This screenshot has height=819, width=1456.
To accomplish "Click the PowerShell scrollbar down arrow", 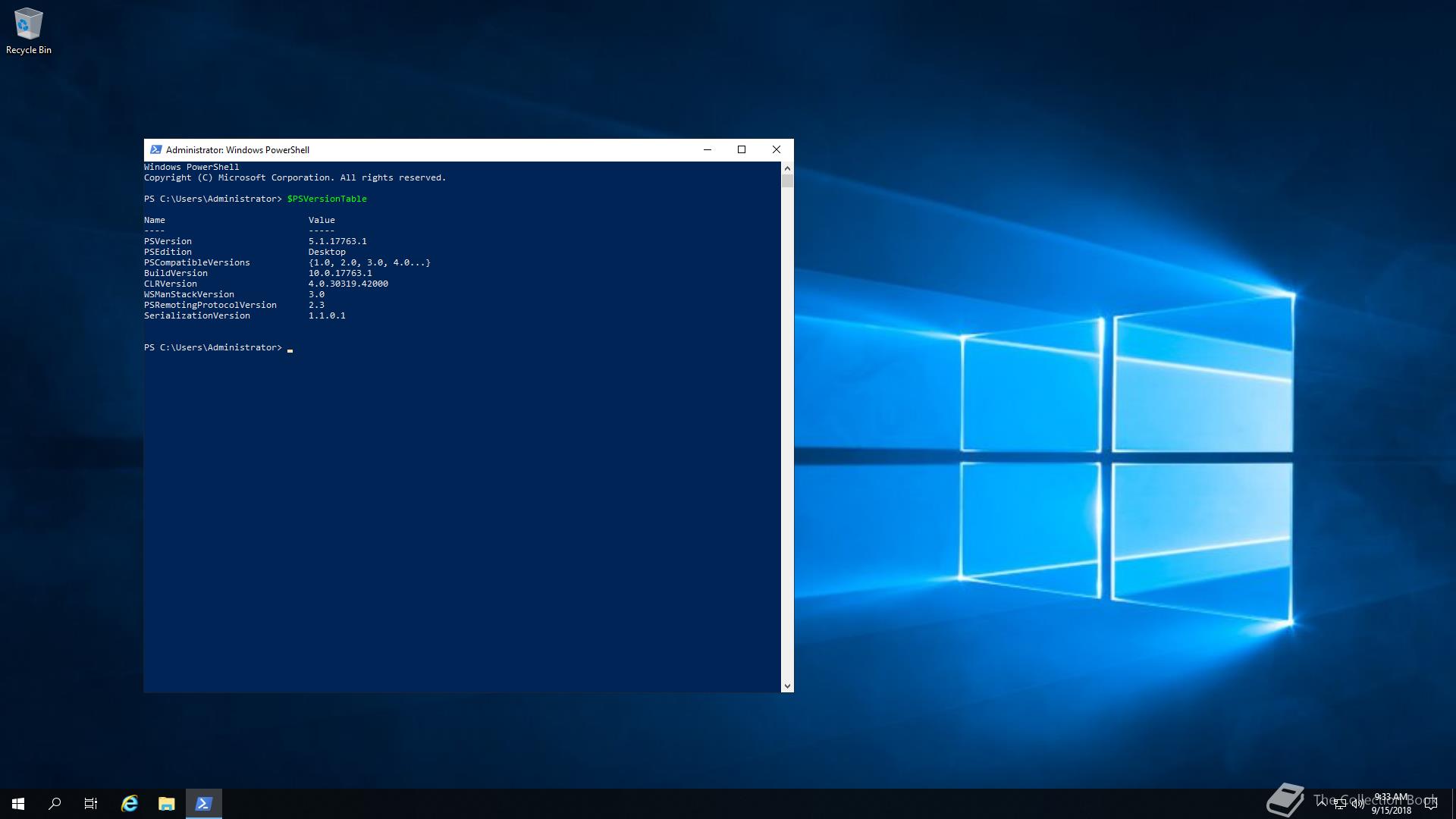I will (787, 686).
